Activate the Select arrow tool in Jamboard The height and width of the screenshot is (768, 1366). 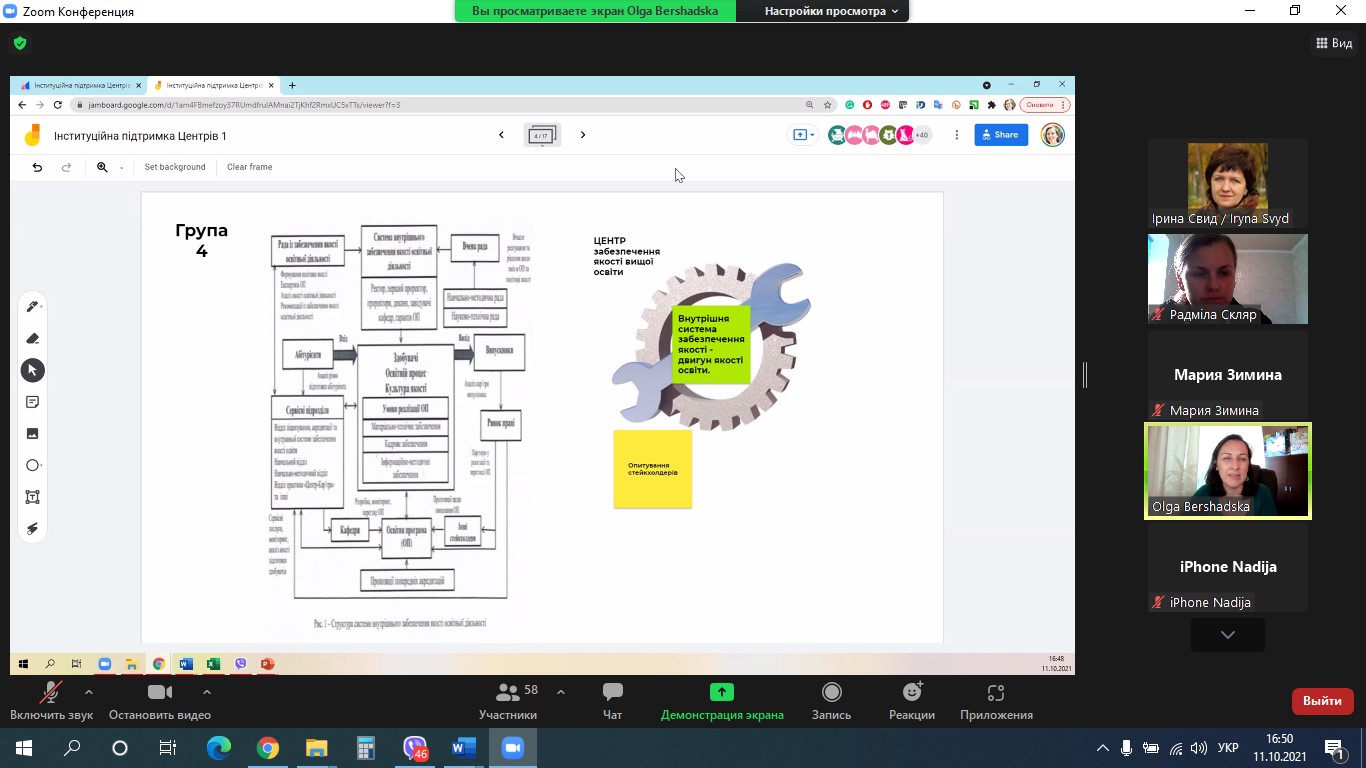(32, 370)
